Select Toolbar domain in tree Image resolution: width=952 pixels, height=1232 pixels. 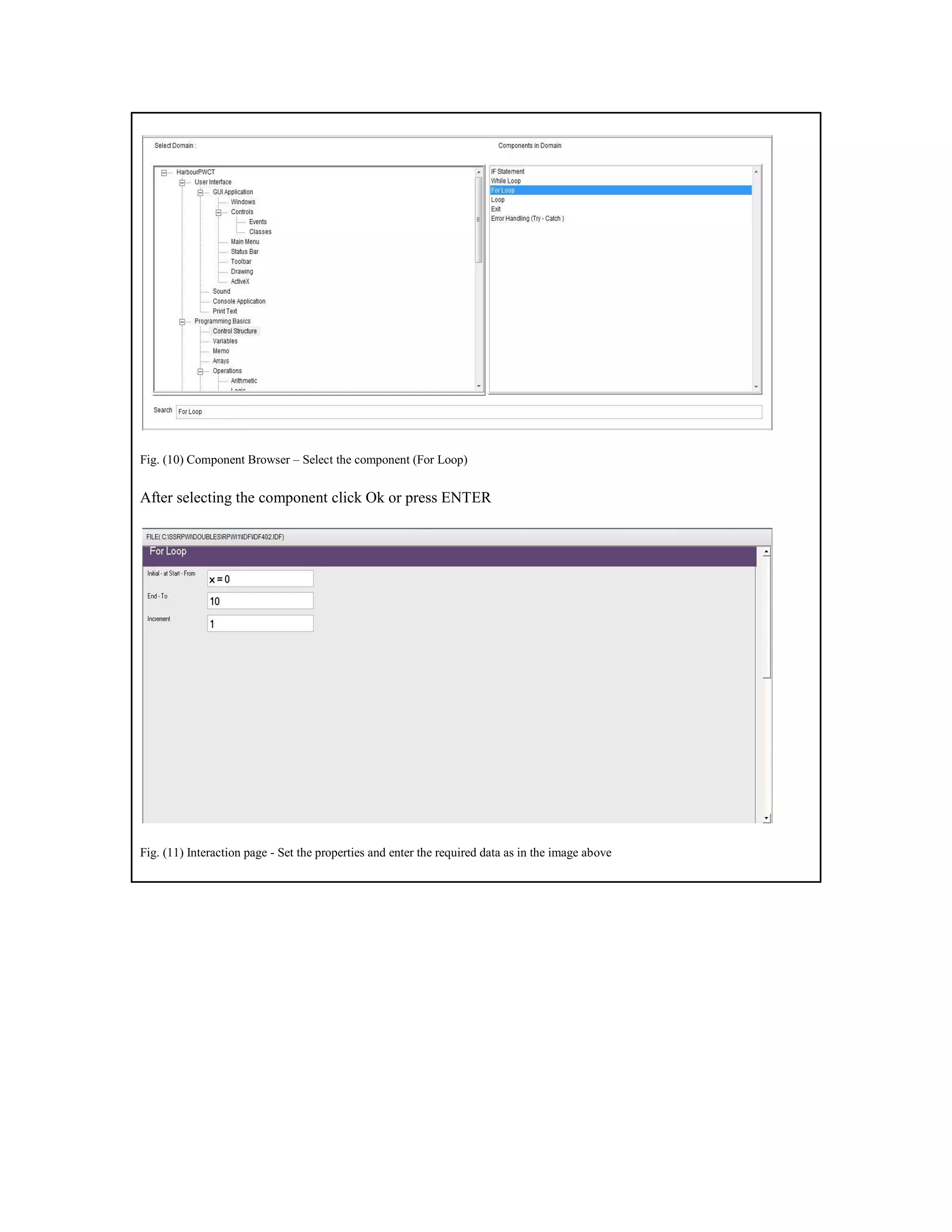[x=241, y=262]
